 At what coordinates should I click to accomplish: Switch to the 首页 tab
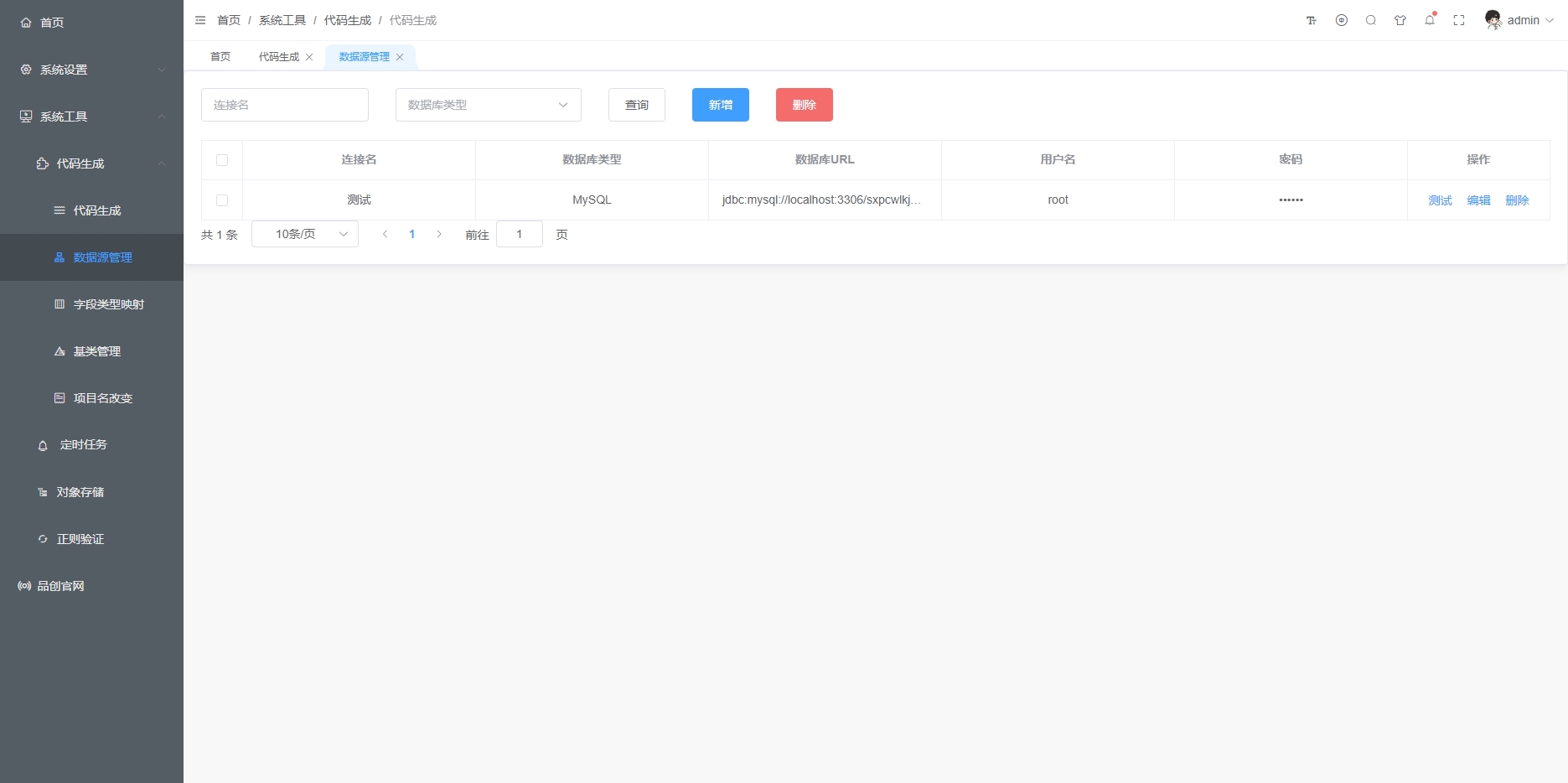tap(220, 57)
